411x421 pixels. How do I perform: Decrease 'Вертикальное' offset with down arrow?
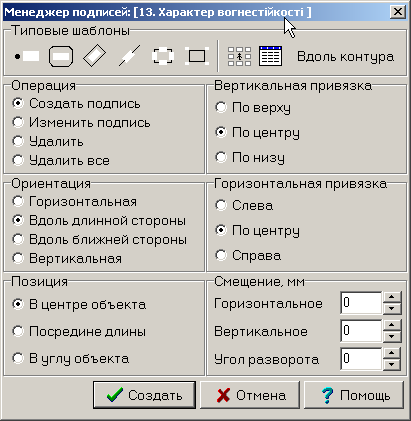tap(392, 337)
